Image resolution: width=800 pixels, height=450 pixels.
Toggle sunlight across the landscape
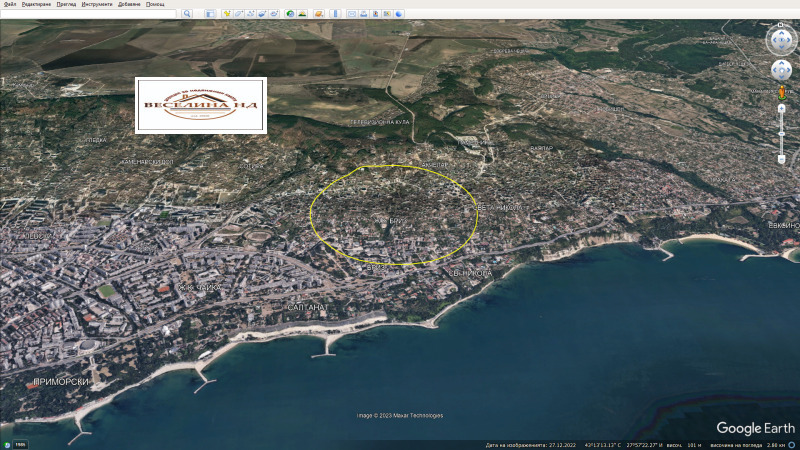point(301,14)
